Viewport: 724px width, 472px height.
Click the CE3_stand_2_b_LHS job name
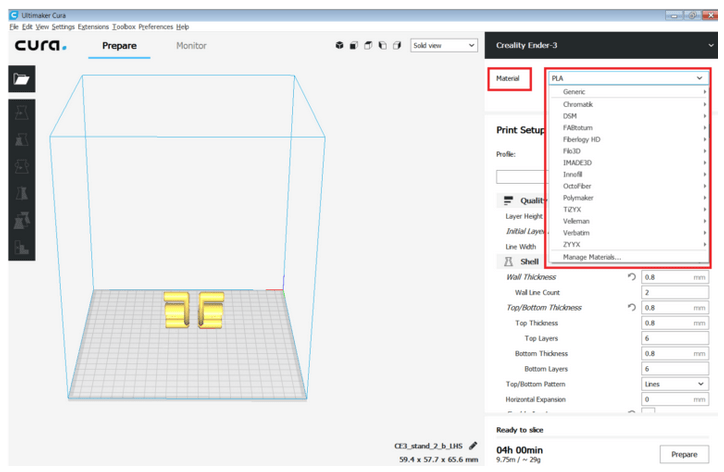(428, 446)
